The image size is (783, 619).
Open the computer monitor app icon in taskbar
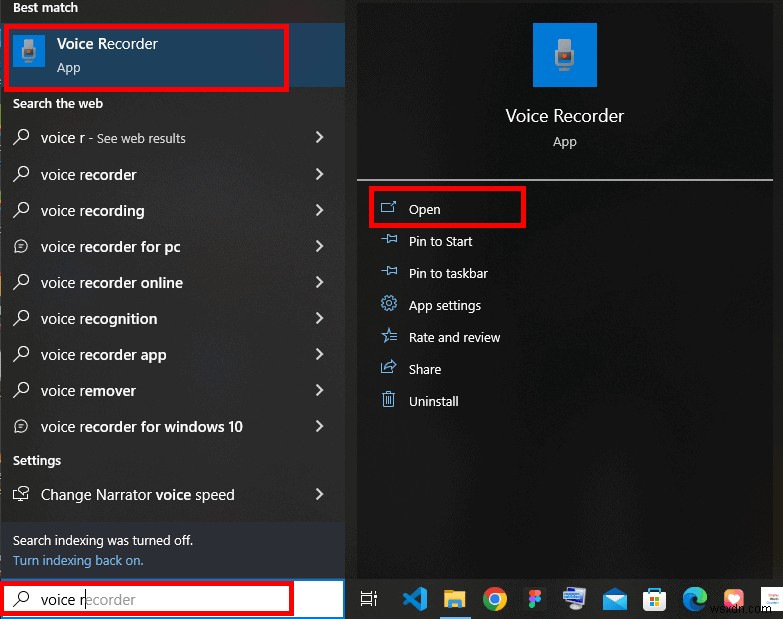pyautogui.click(x=574, y=599)
